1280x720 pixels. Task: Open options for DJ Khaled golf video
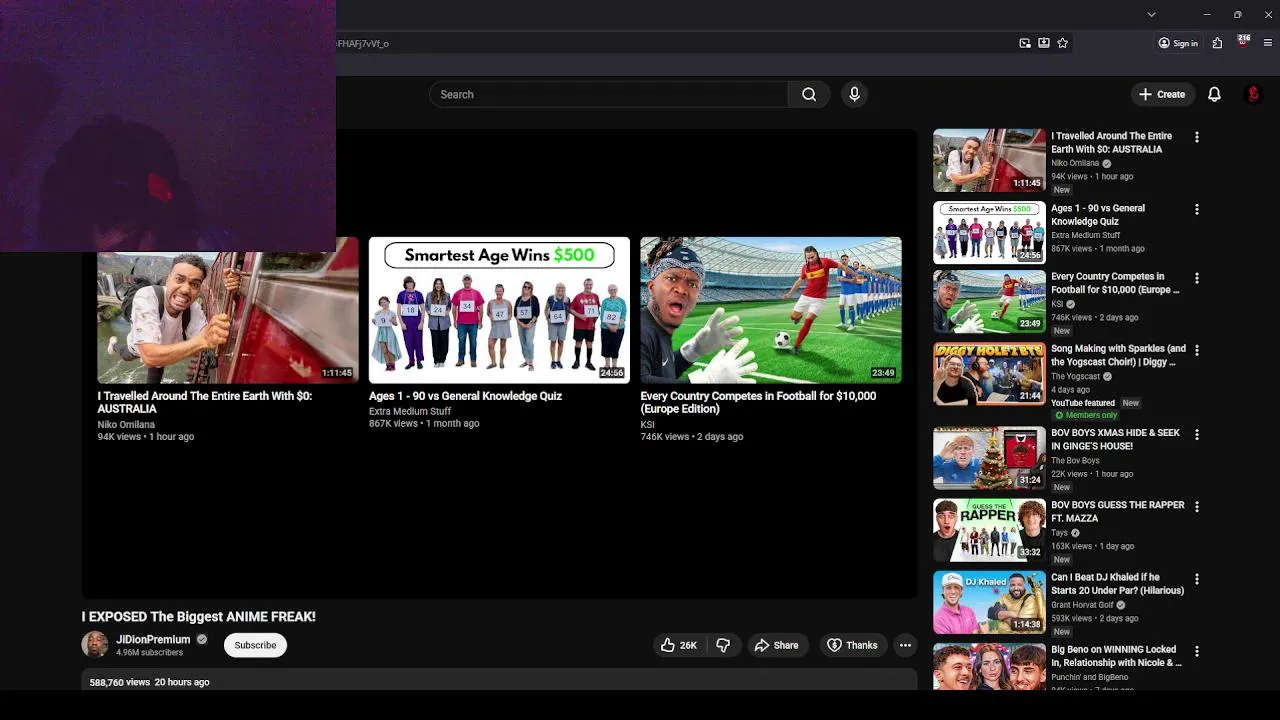[1196, 579]
